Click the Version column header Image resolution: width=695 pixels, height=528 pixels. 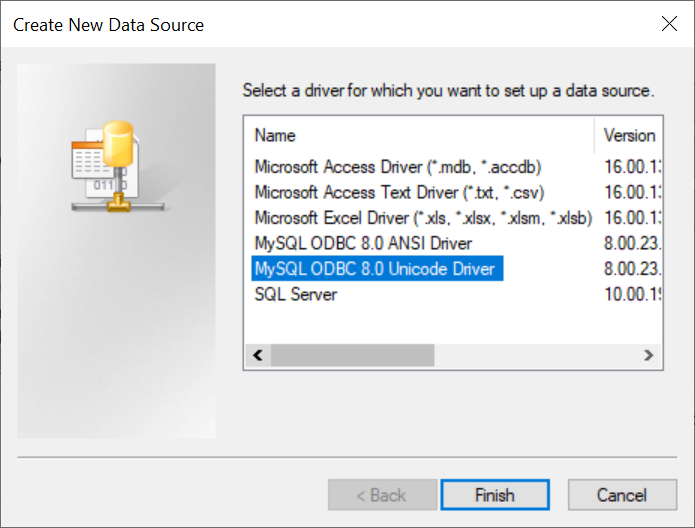click(x=630, y=135)
